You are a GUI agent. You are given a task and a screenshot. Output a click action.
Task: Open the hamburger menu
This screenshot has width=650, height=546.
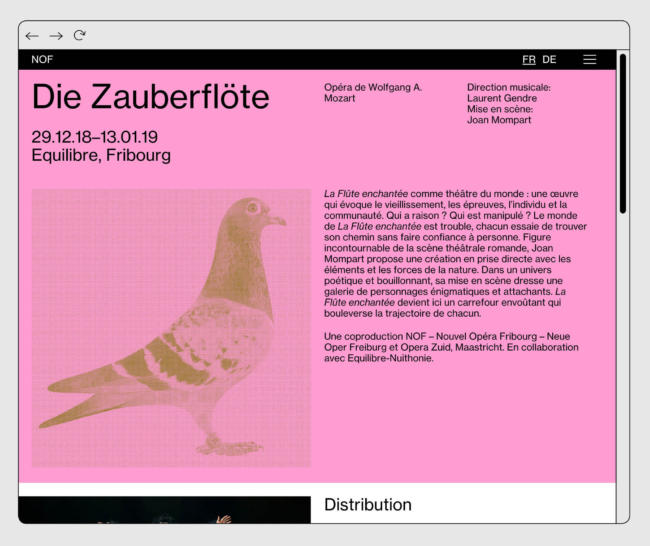[589, 59]
